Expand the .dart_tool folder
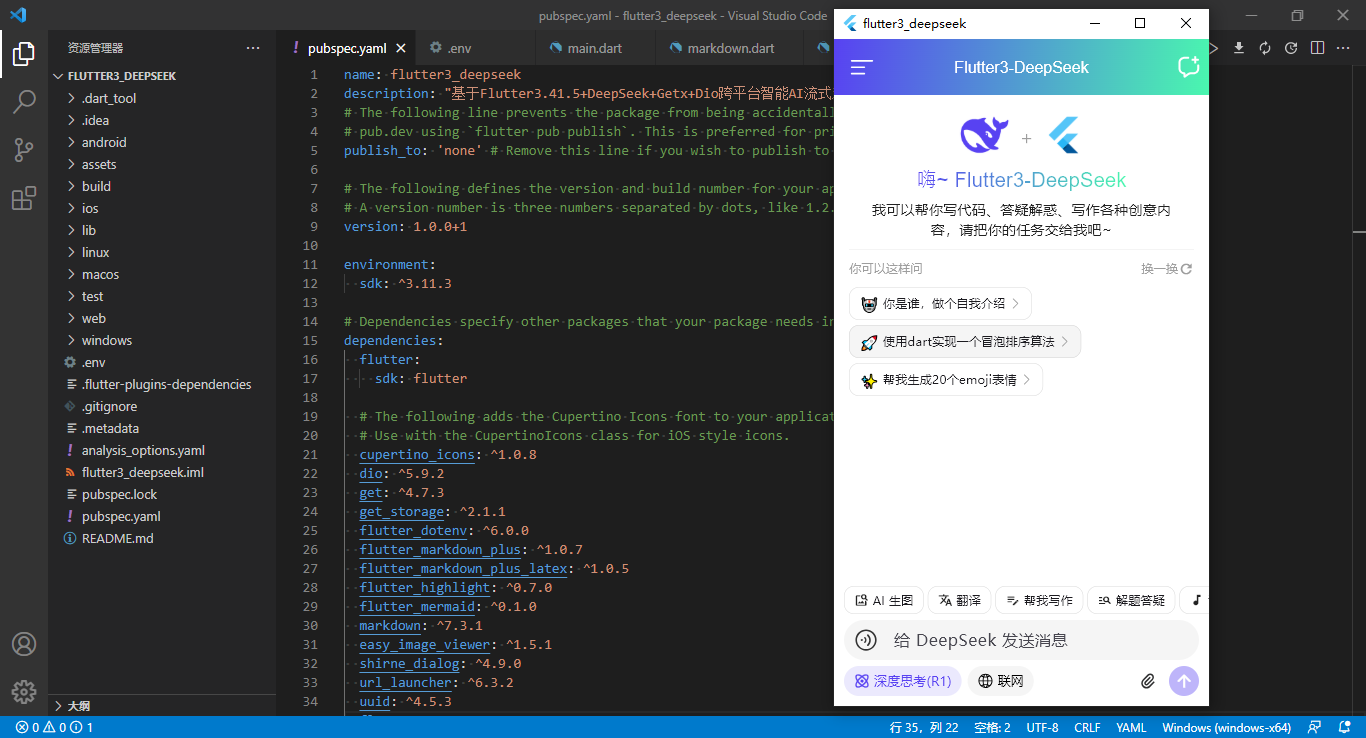The image size is (1366, 738). 162,98
